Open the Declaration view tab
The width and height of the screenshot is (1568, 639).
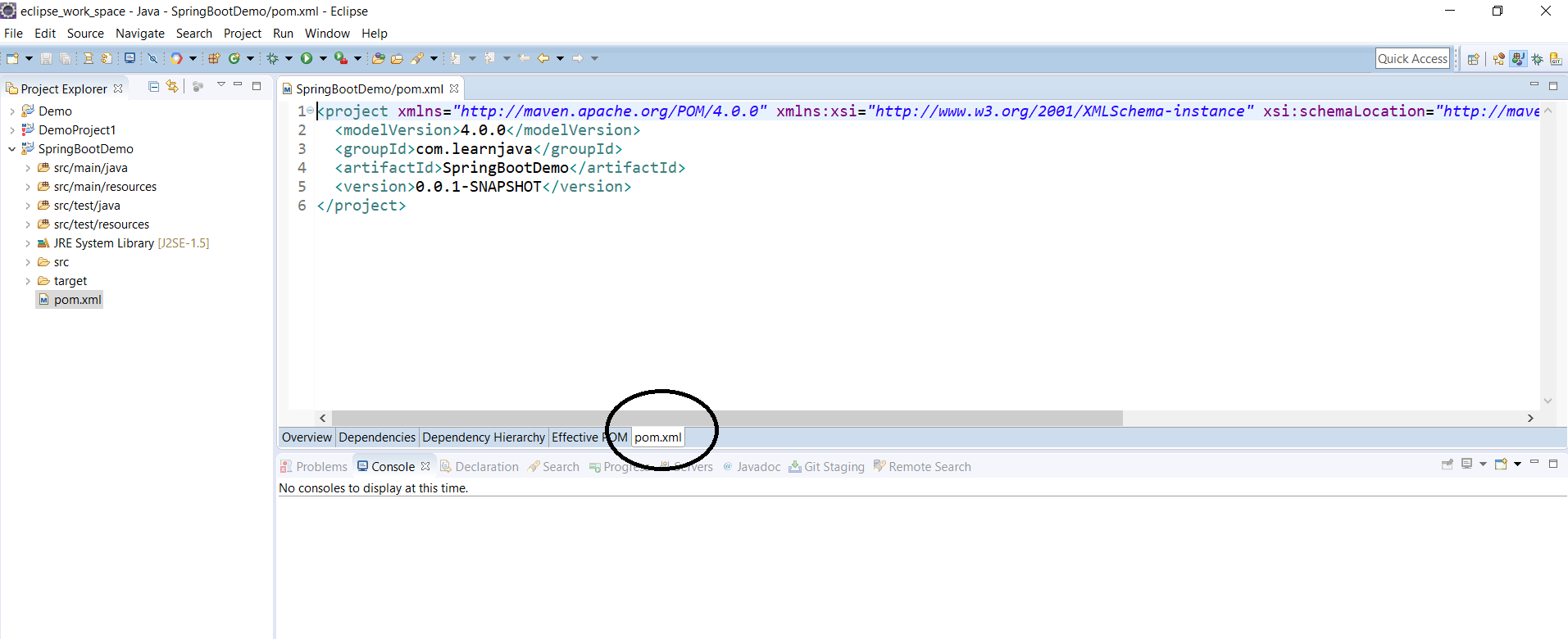(x=479, y=467)
